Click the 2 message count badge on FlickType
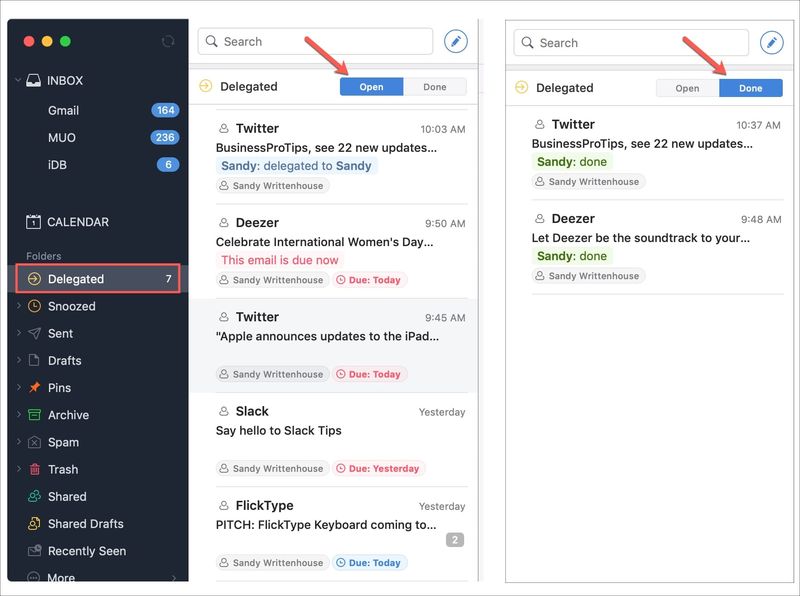 [x=455, y=539]
